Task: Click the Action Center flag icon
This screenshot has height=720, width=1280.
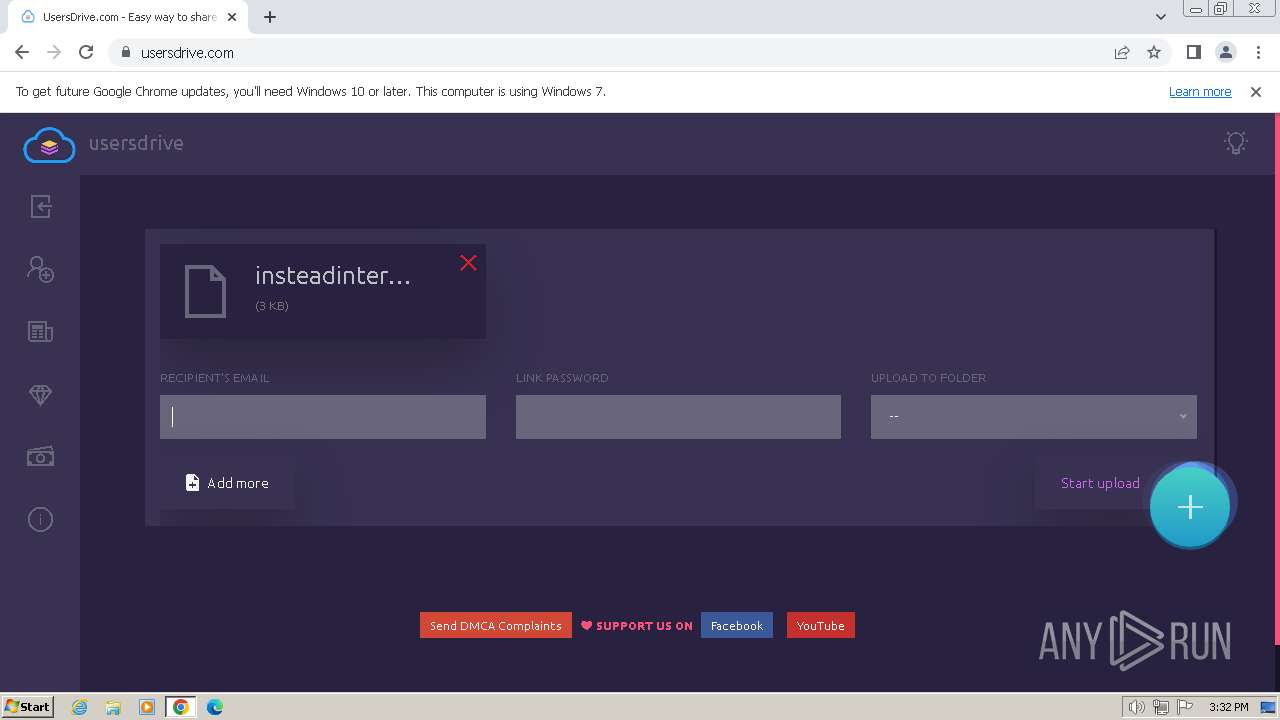Action: point(1185,707)
